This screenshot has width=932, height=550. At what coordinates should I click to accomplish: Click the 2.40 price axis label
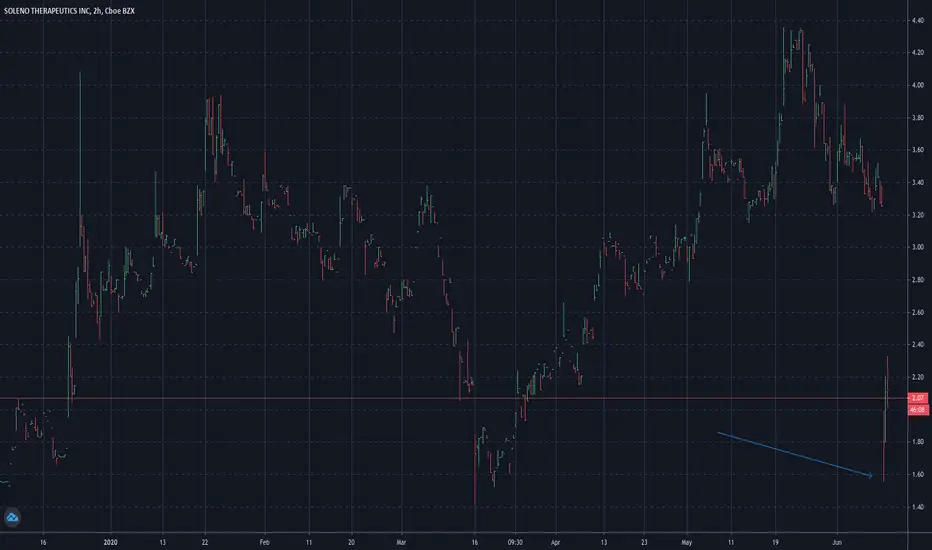coord(918,344)
